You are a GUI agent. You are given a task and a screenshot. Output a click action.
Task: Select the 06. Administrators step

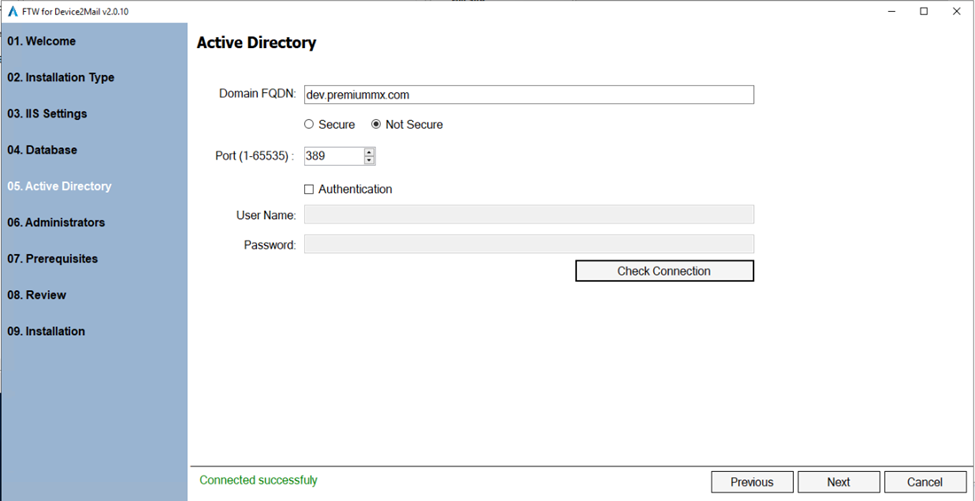click(56, 222)
